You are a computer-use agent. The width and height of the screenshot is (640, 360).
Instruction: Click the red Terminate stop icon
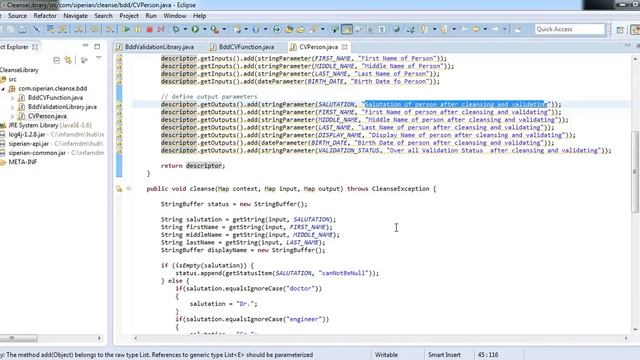click(149, 29)
